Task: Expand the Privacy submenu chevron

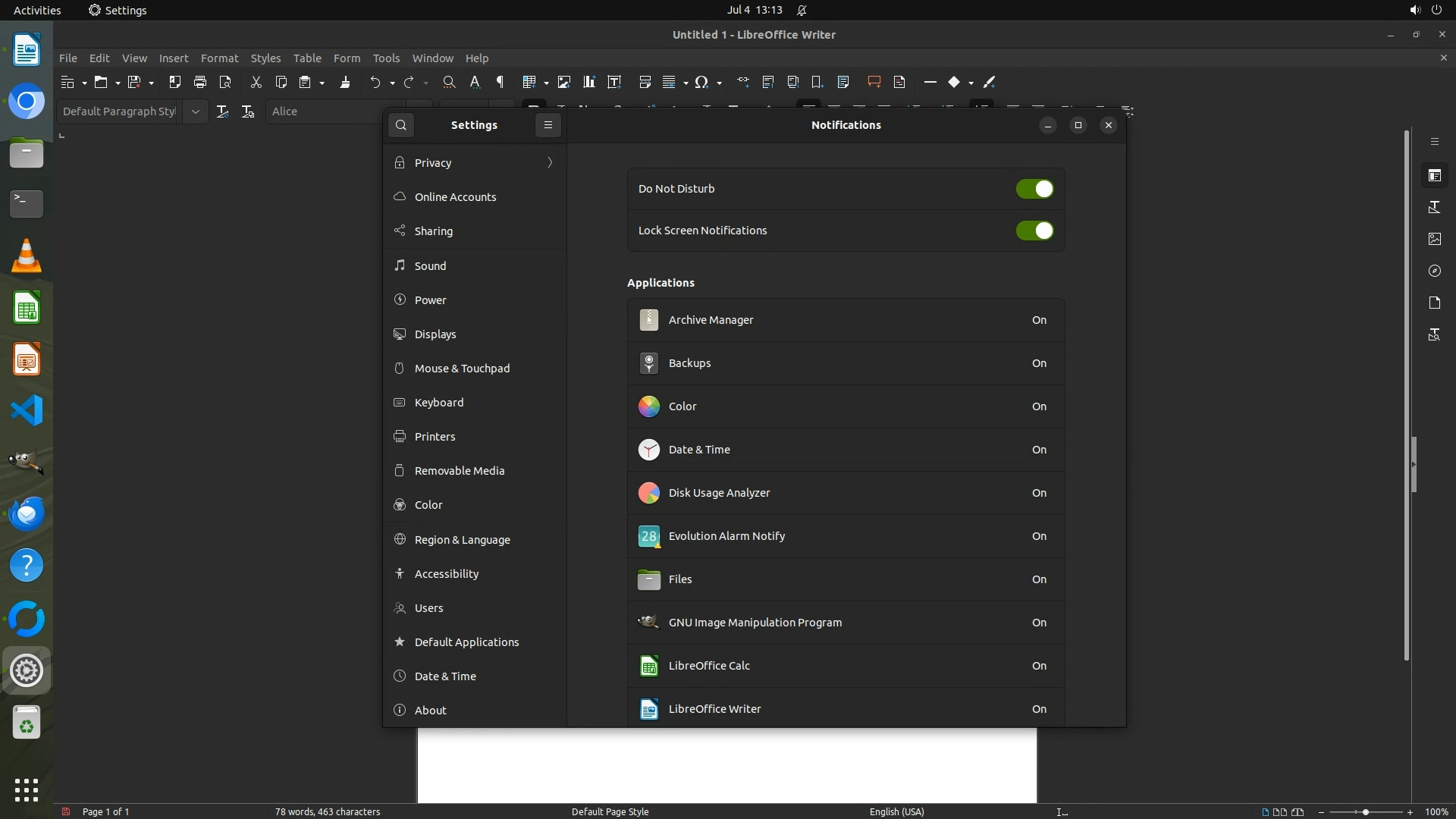Action: (x=550, y=163)
